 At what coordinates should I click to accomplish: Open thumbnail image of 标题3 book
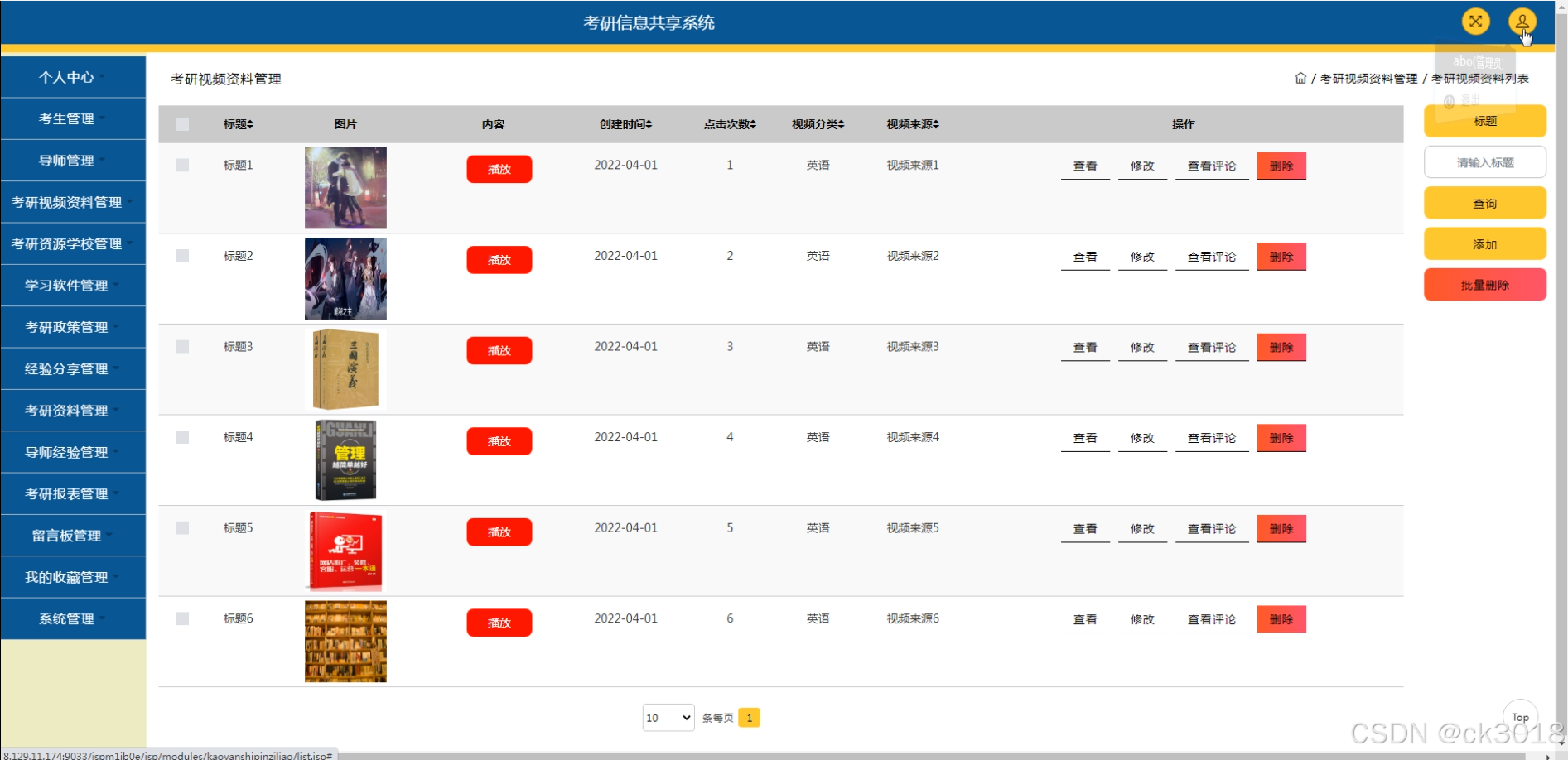345,369
